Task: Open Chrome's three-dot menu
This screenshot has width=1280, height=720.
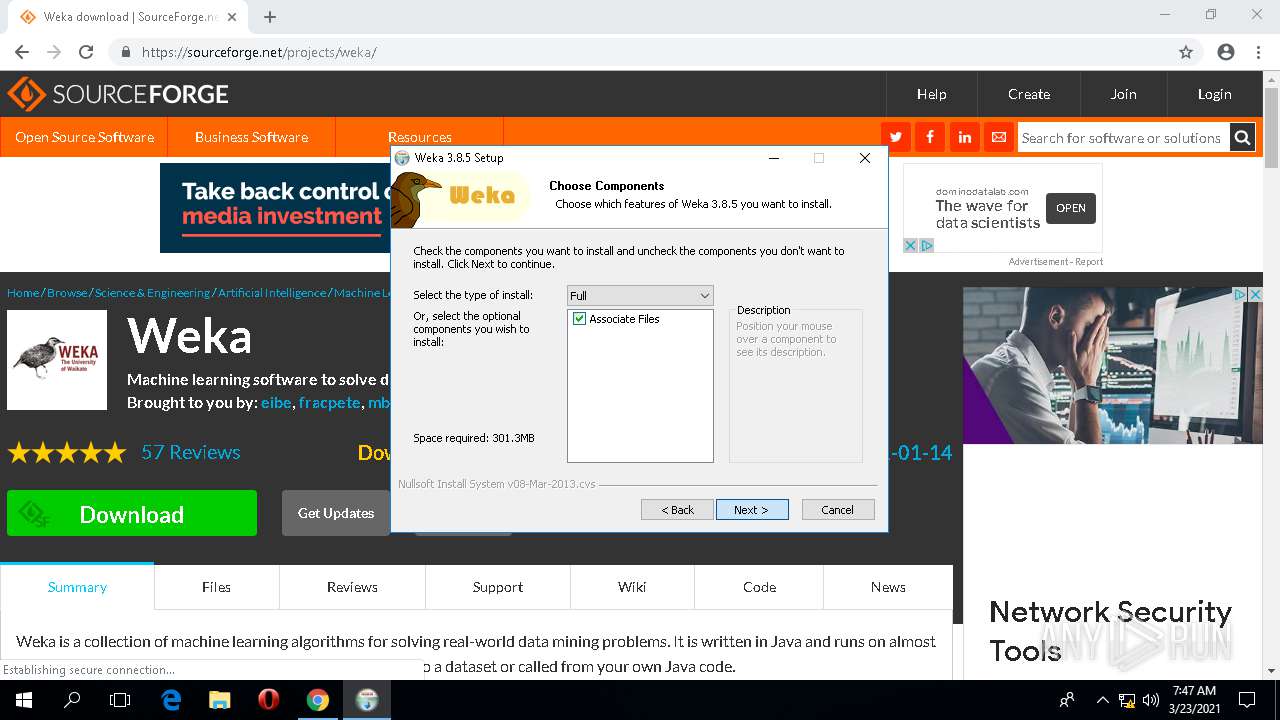Action: coord(1258,52)
